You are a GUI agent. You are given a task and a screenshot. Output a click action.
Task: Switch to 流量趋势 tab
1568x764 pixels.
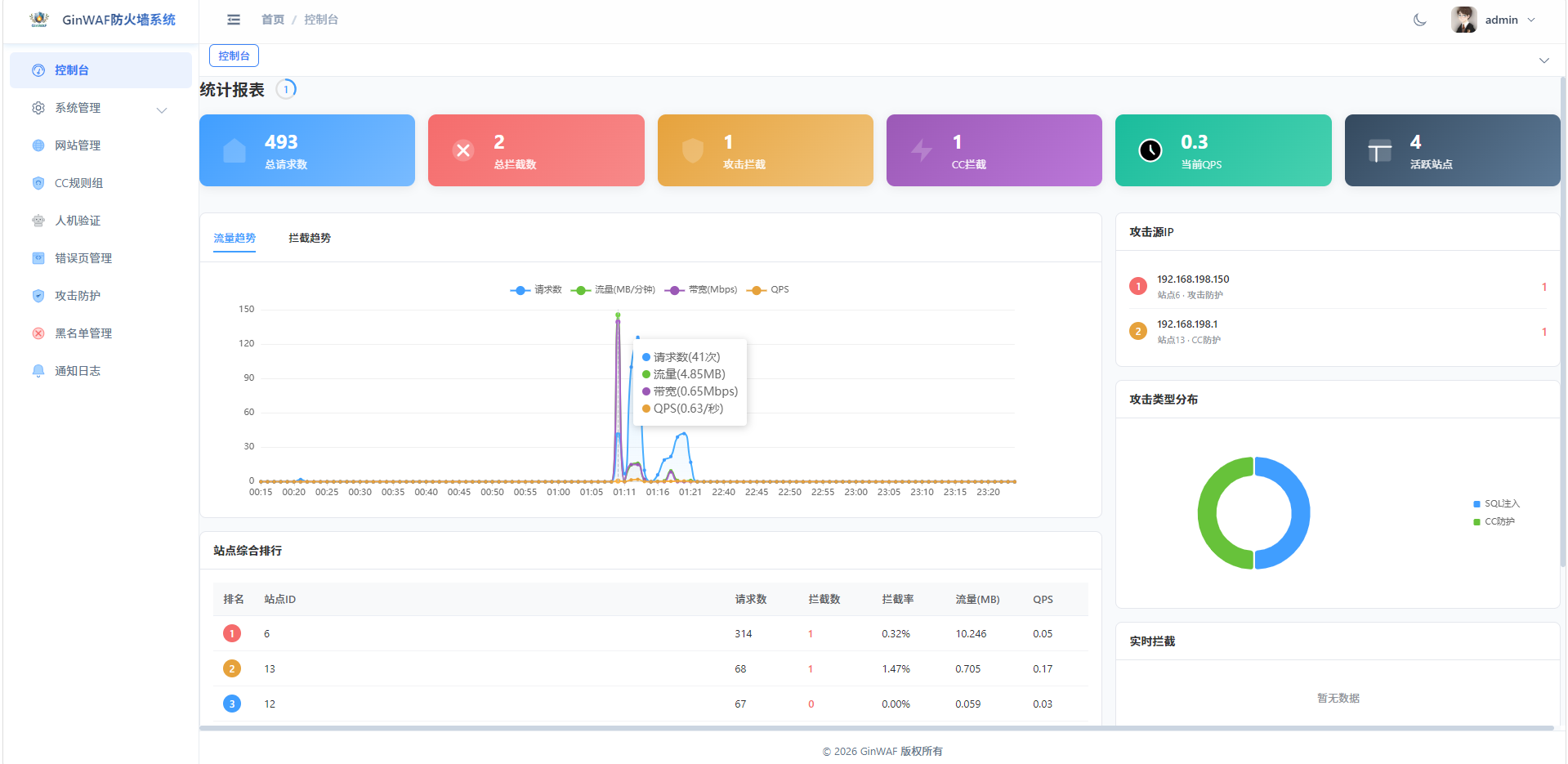(235, 238)
